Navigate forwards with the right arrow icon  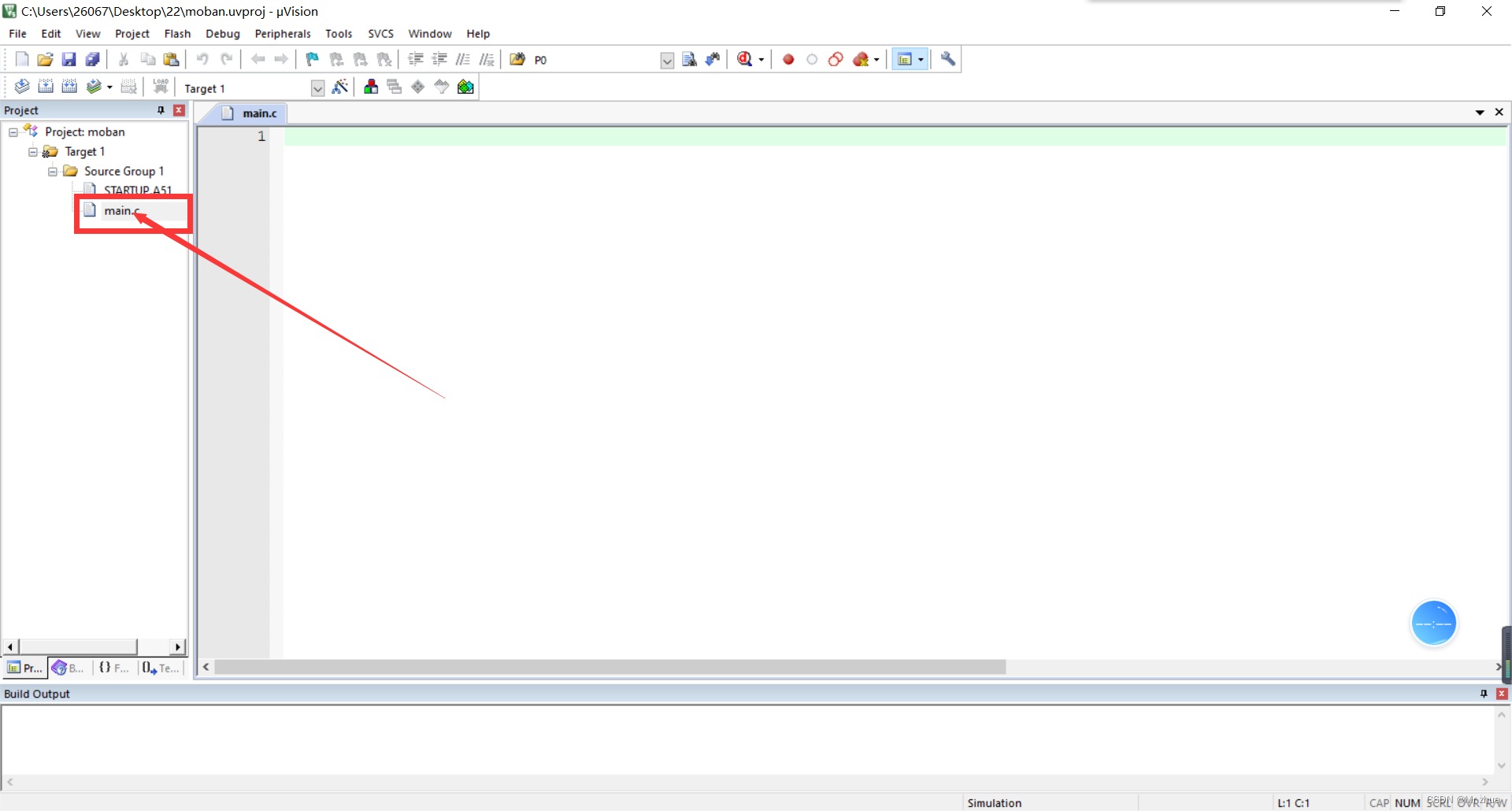click(281, 59)
